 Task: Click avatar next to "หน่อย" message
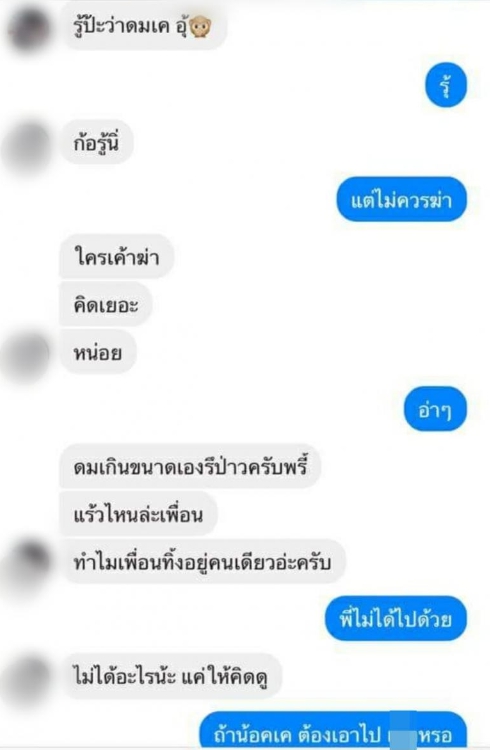coord(28,356)
